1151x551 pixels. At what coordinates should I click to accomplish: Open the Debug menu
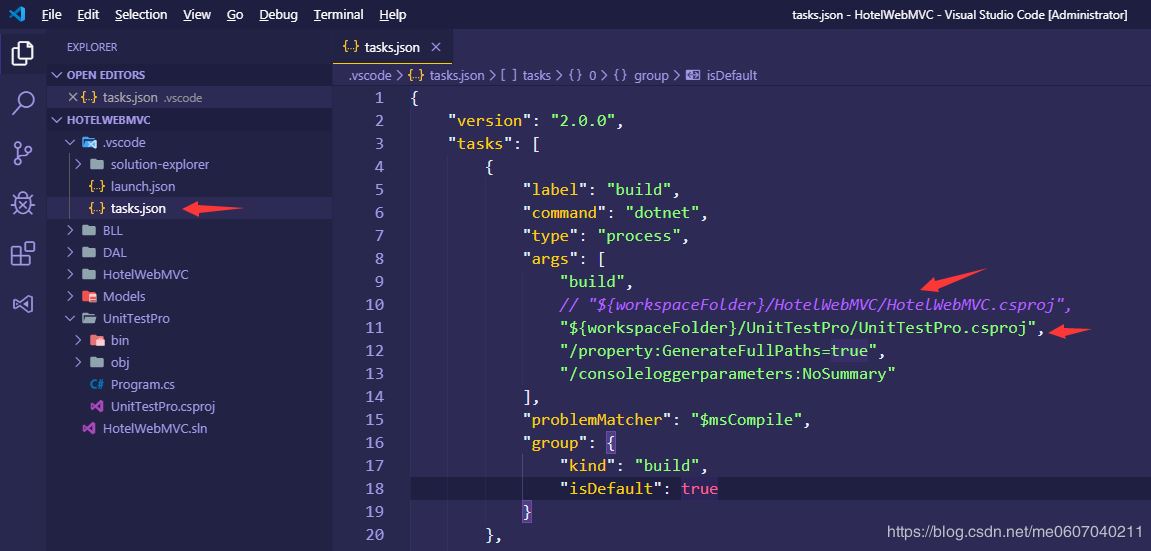click(279, 15)
